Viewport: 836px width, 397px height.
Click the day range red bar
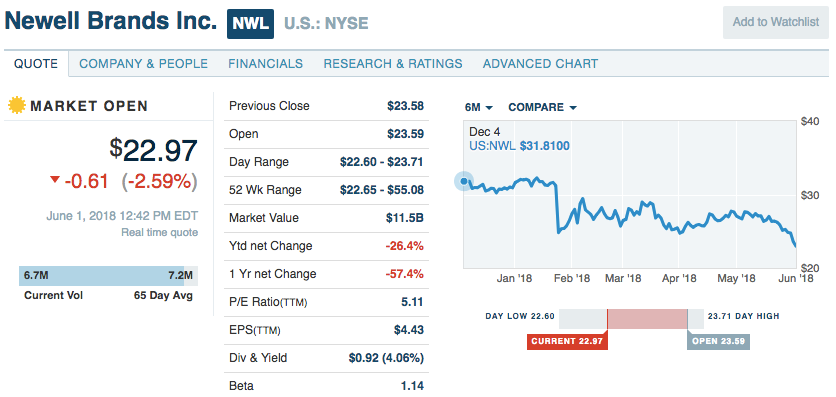tap(647, 318)
